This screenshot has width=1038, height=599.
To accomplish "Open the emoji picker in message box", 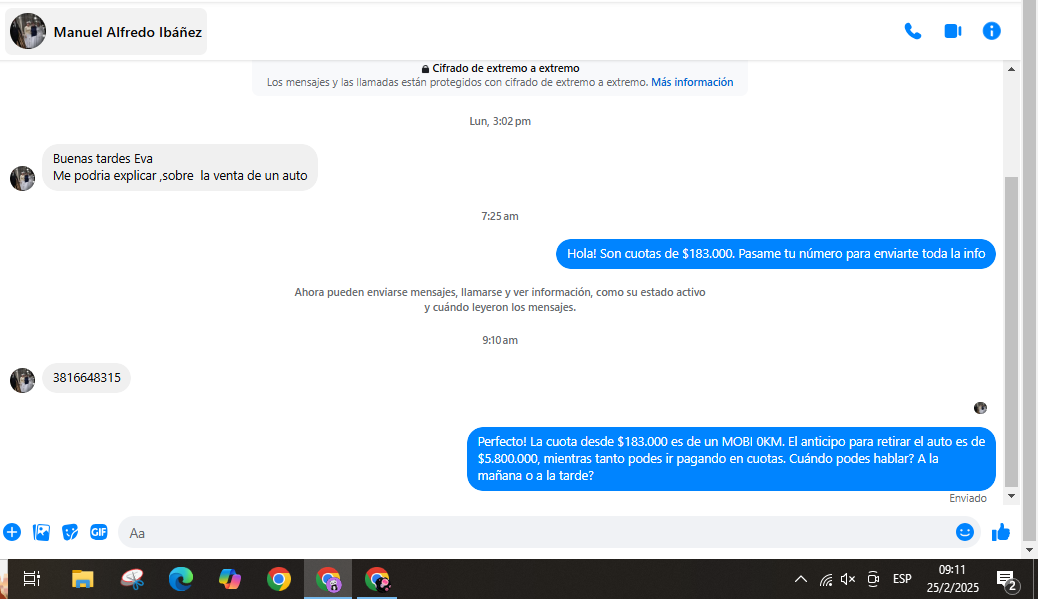I will pos(964,532).
